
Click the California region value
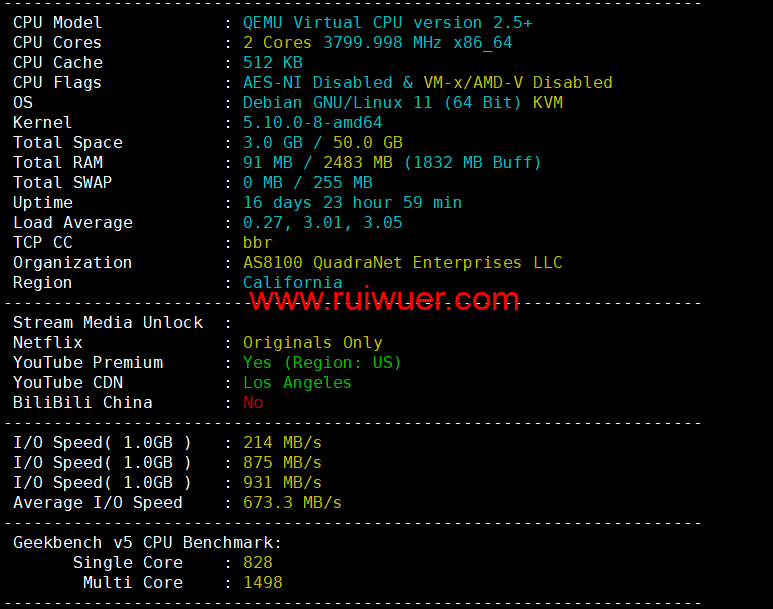pos(292,283)
